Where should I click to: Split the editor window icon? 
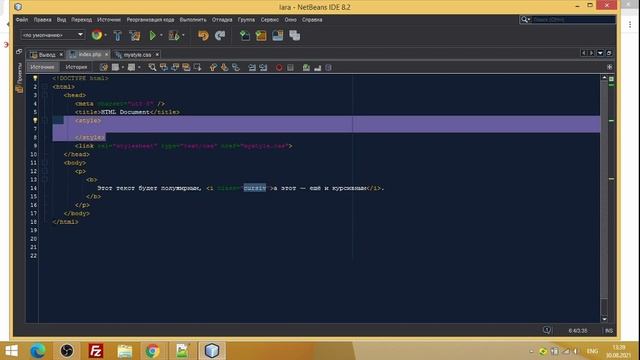tap(609, 67)
